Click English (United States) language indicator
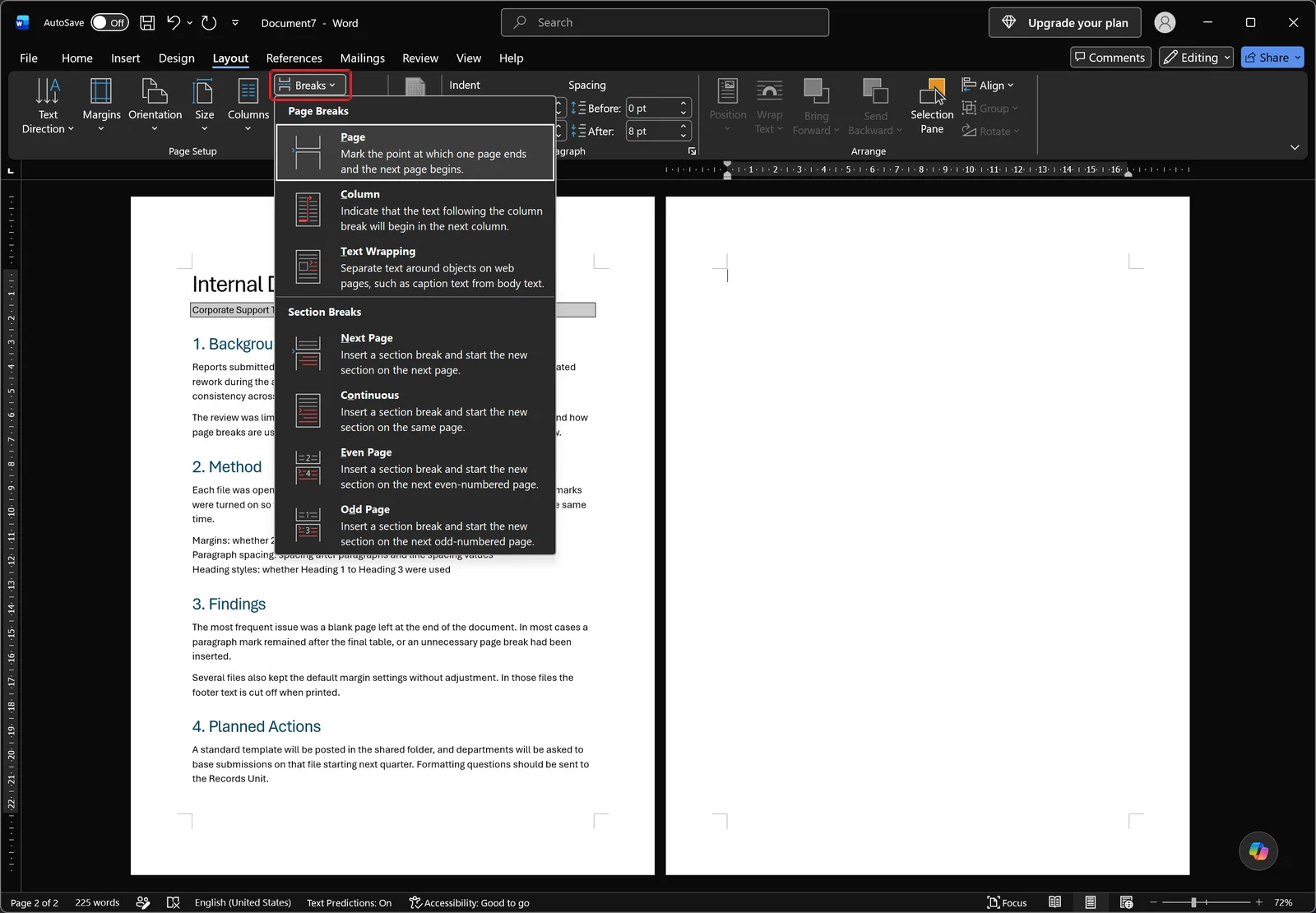 (x=243, y=902)
